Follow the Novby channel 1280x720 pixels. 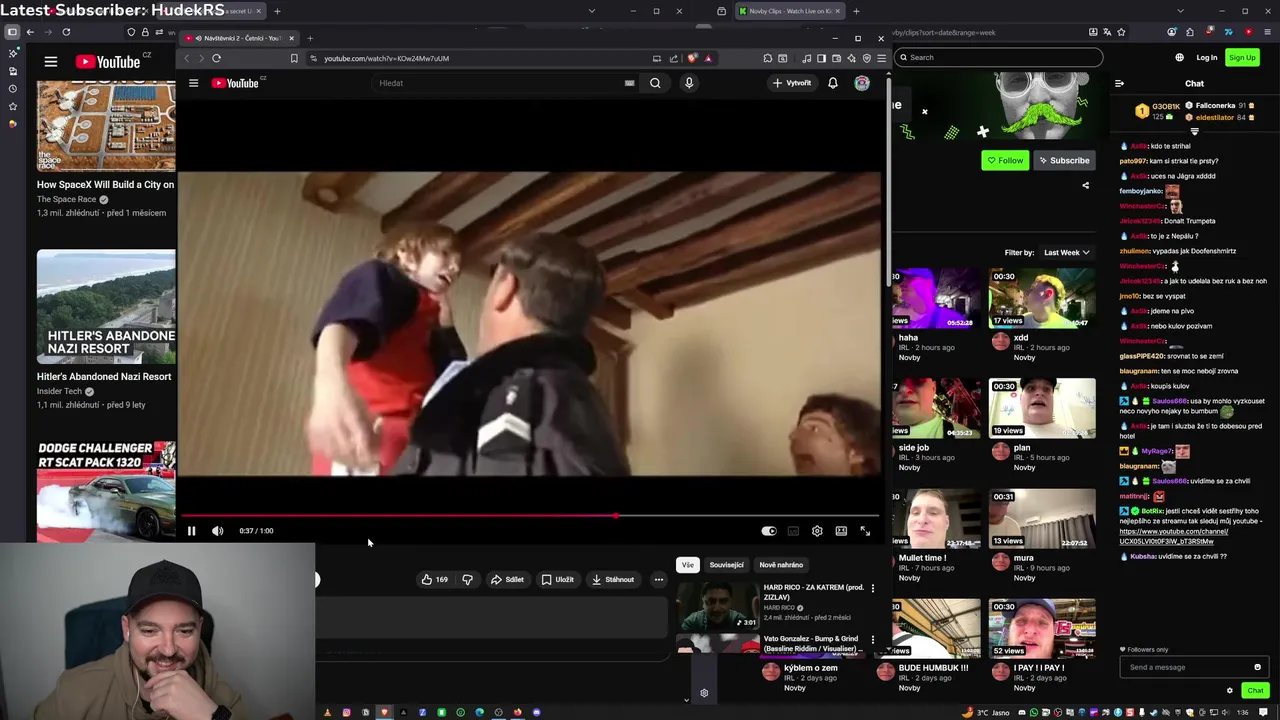click(x=1005, y=160)
